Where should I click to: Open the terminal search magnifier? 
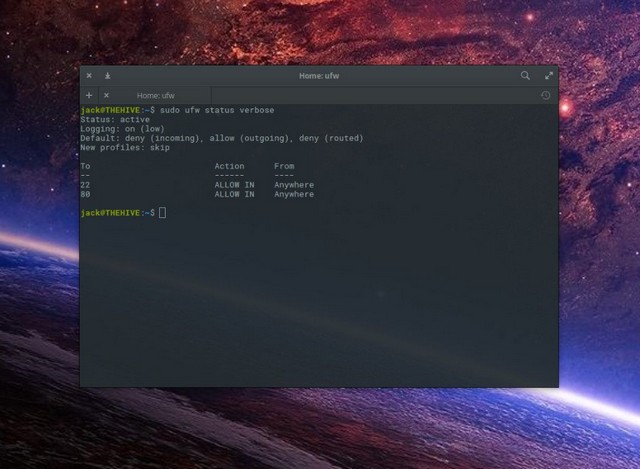525,76
